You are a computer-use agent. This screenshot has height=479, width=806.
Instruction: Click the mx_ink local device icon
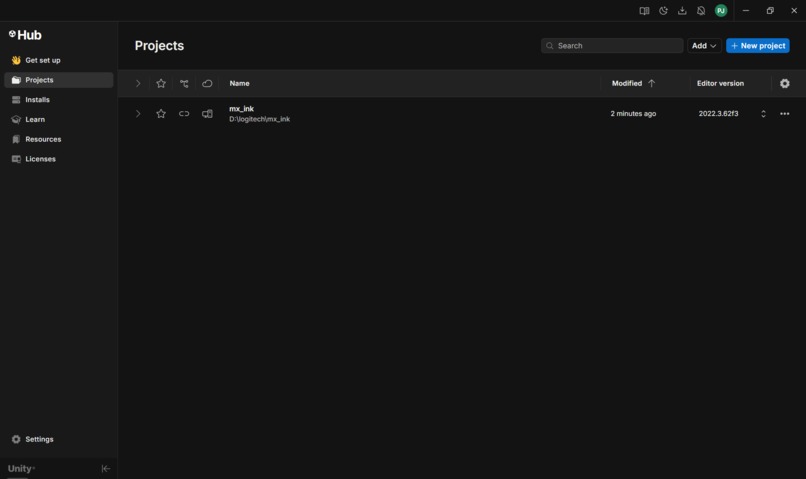(x=207, y=114)
